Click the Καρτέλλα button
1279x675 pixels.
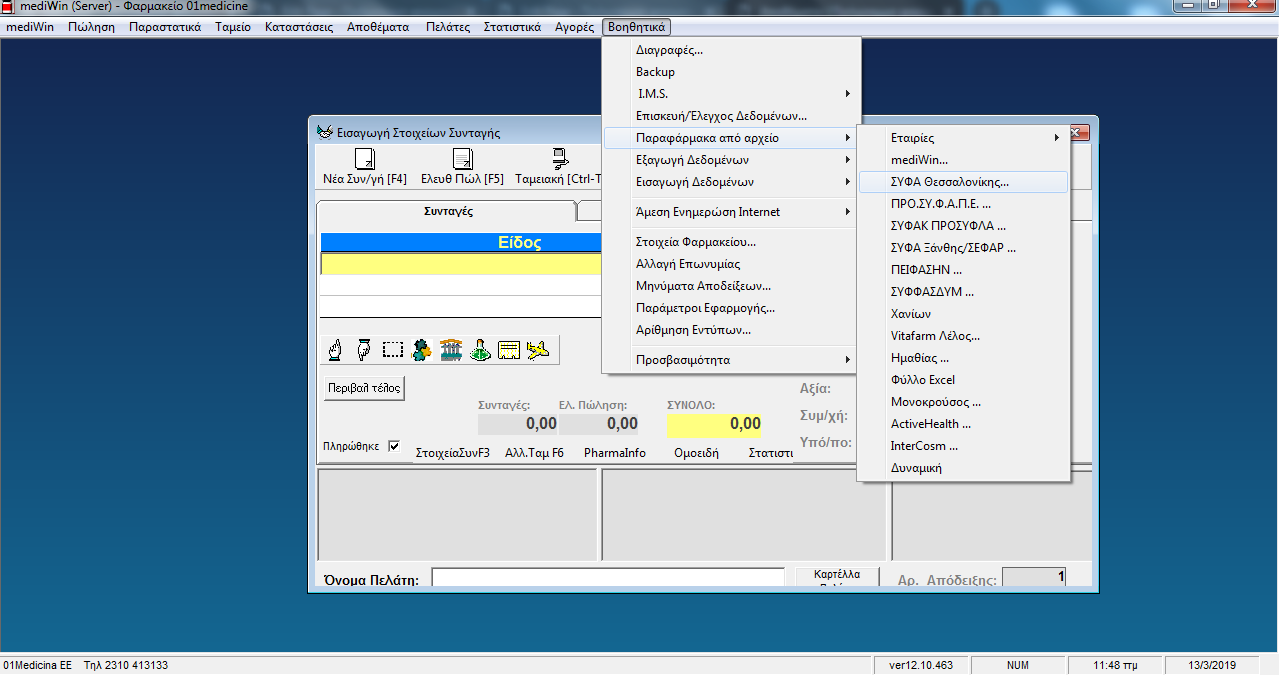click(x=838, y=577)
